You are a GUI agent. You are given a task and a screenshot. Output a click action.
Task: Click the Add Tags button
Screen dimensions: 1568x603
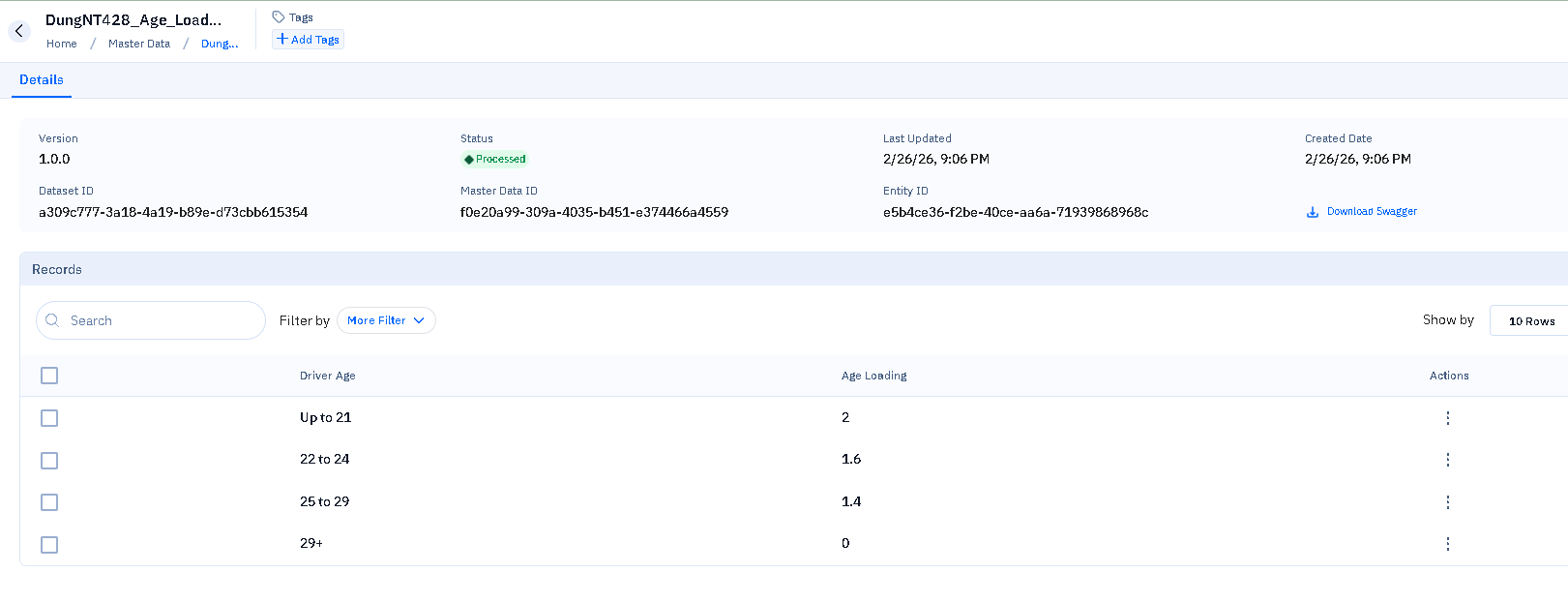click(308, 40)
